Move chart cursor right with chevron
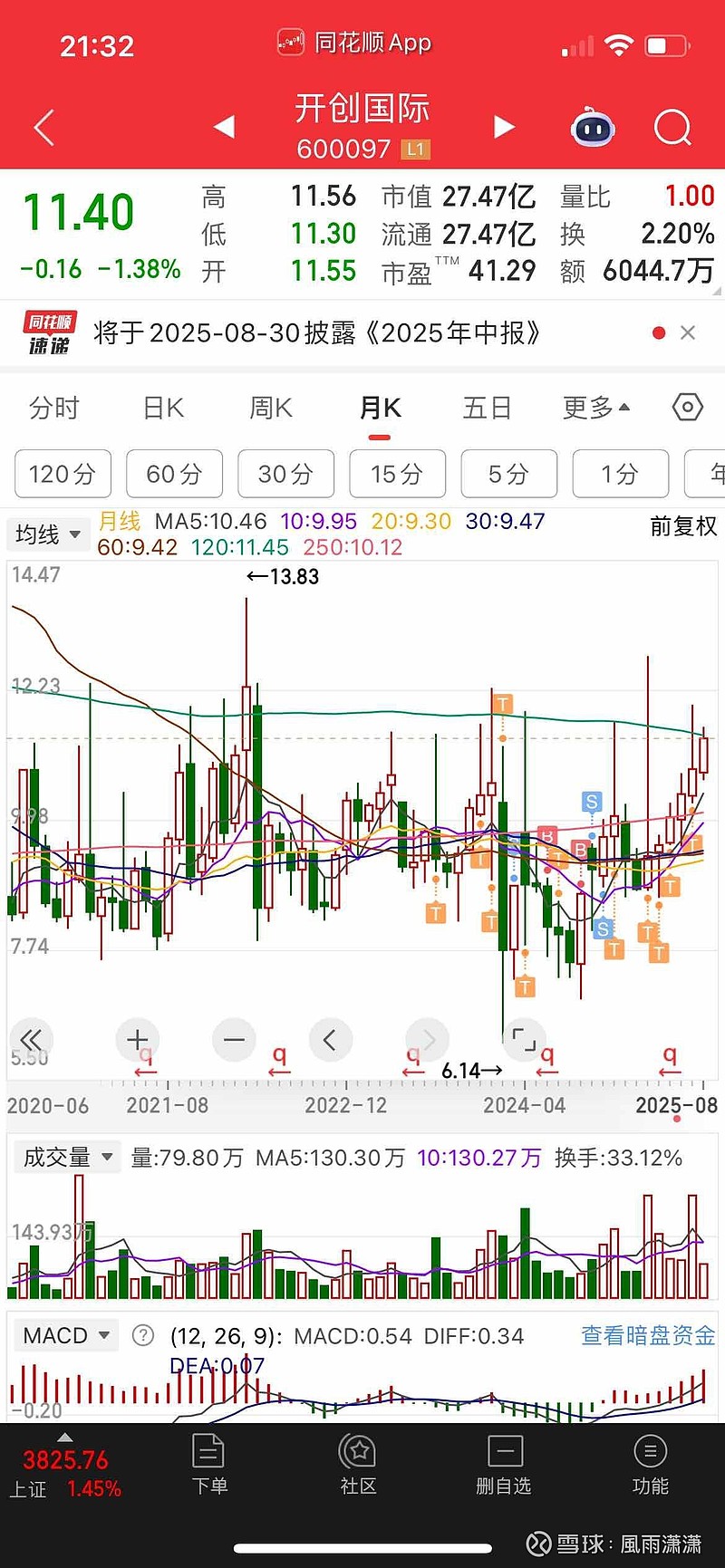 [428, 1039]
